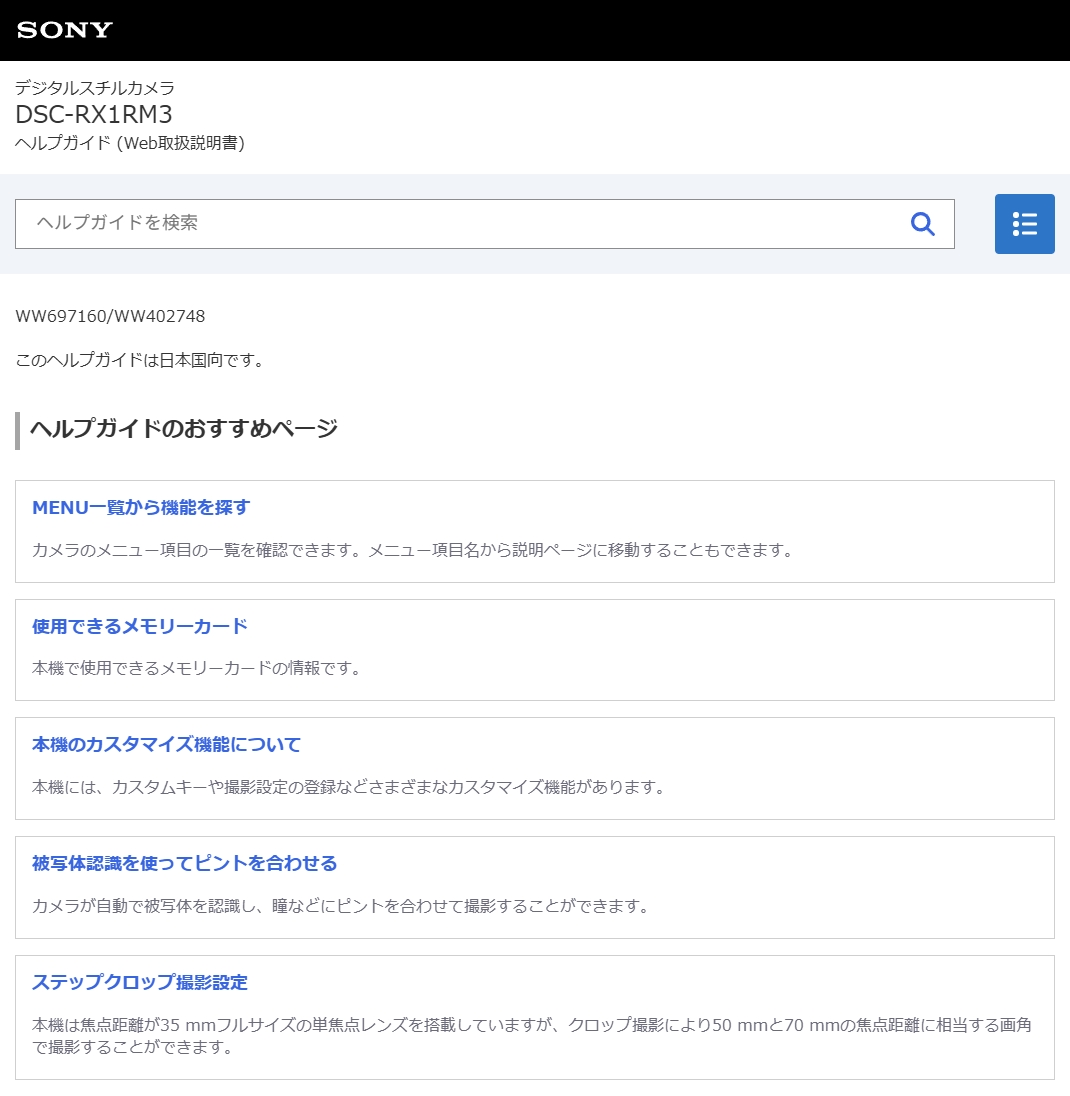Viewport: 1070px width, 1096px height.
Task: Click the カスタムキーや撮影設定 description text
Action: coord(349,787)
